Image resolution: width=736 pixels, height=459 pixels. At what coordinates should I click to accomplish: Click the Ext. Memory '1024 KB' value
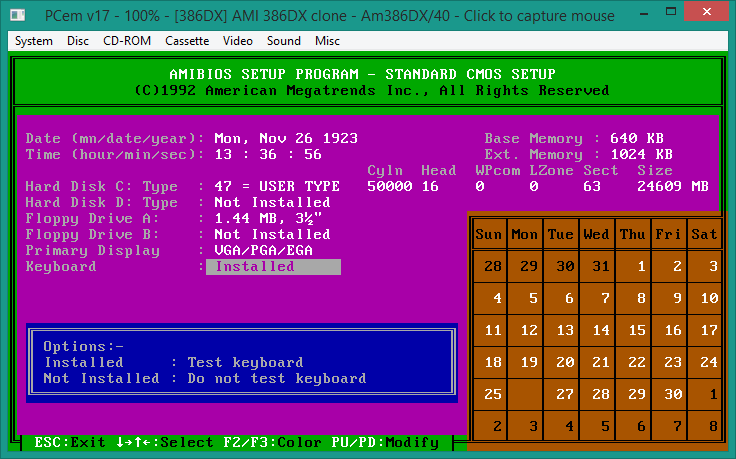642,154
